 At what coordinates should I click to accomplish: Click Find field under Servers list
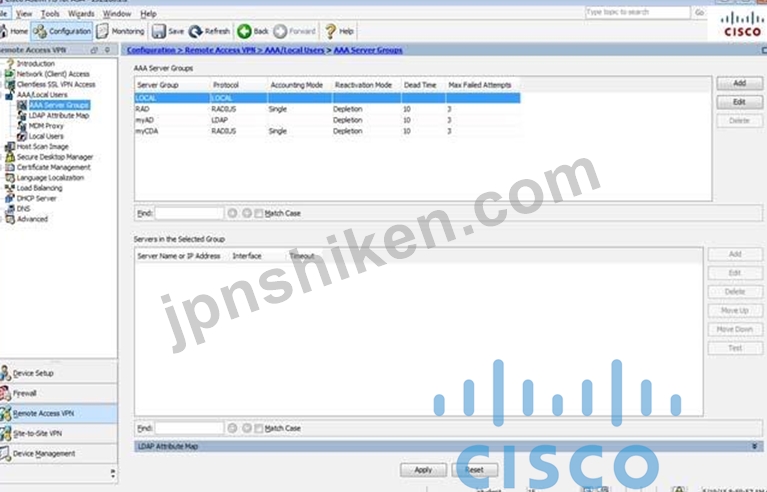click(x=189, y=428)
